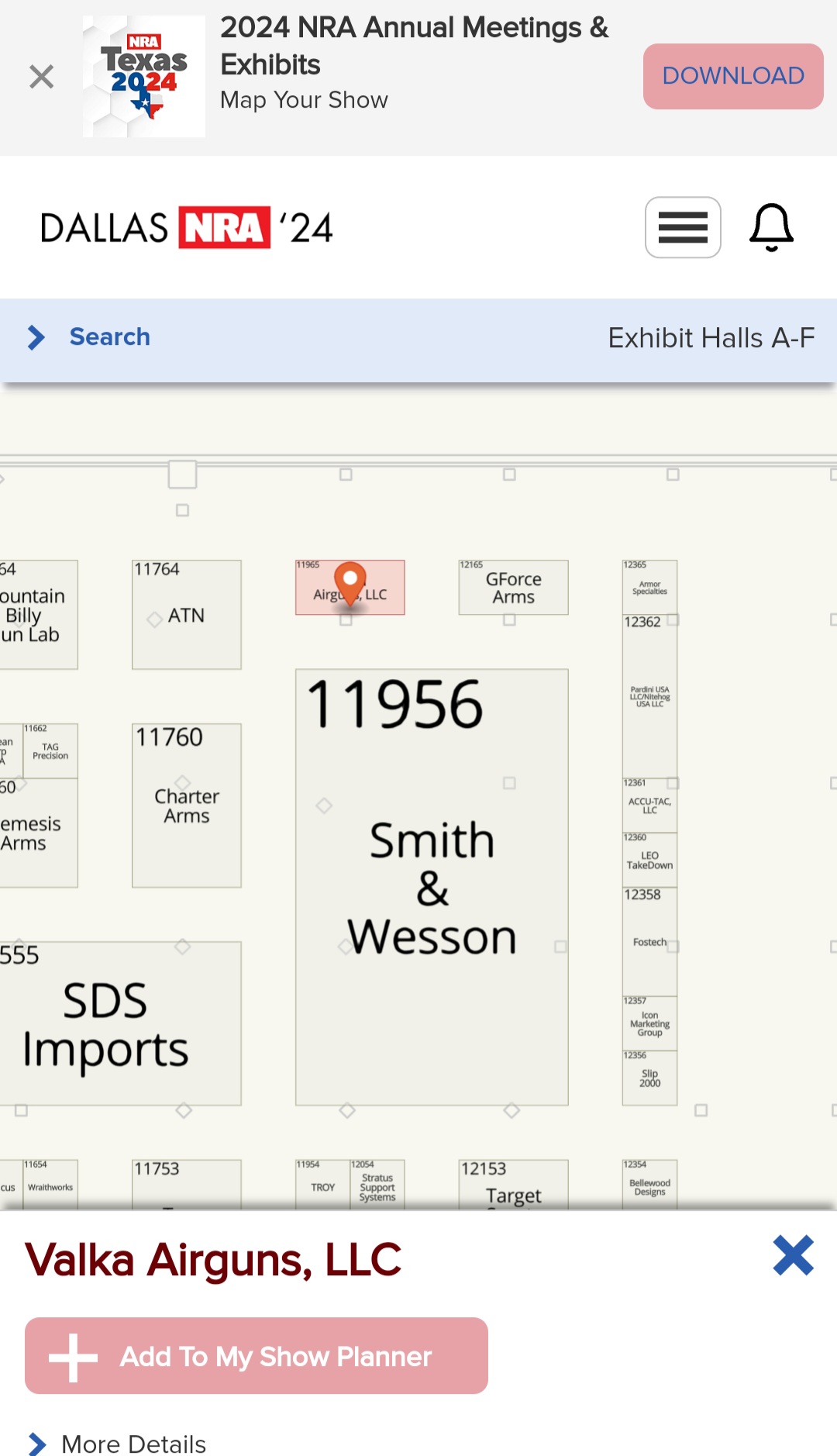
Task: Select booth 11753
Action: [187, 1185]
